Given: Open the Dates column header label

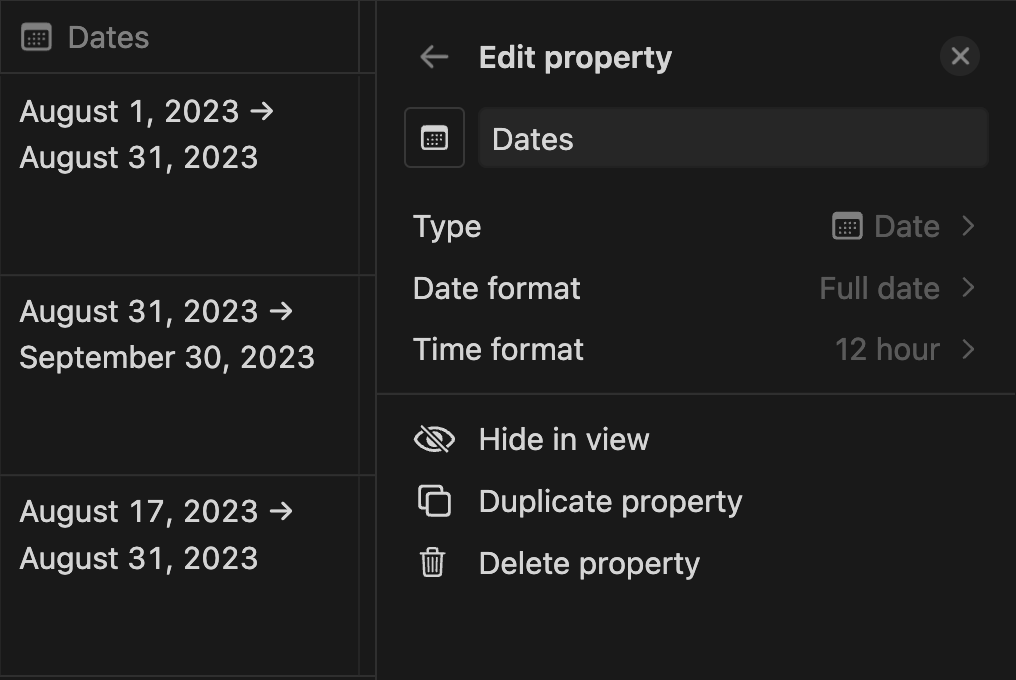Looking at the screenshot, I should [108, 38].
